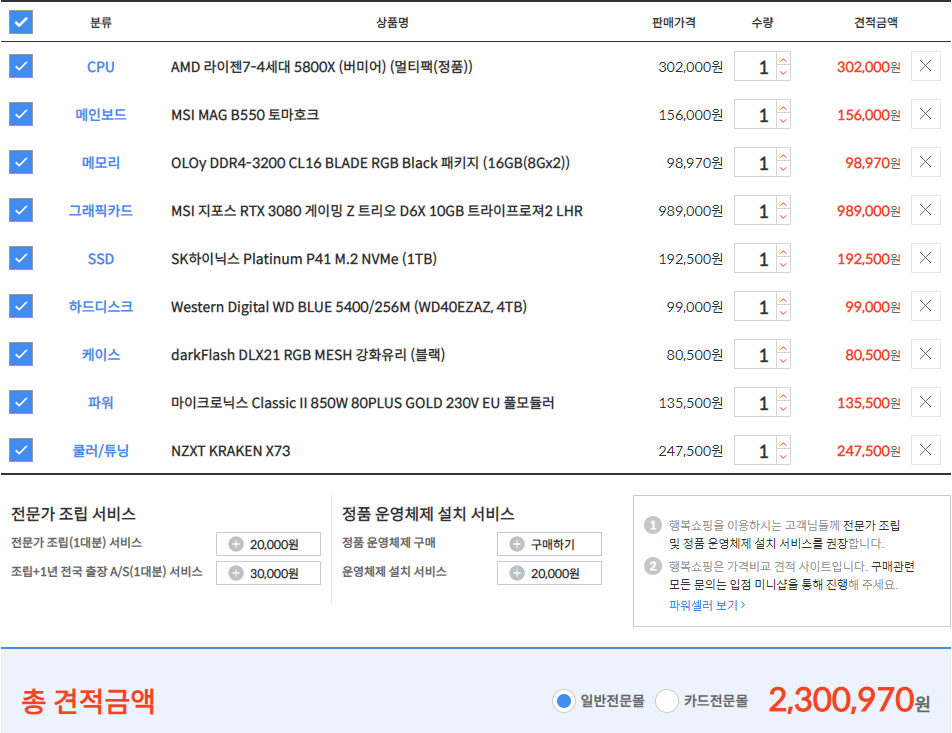Open the 하드디스크 category link
This screenshot has width=952, height=733.
[x=101, y=307]
